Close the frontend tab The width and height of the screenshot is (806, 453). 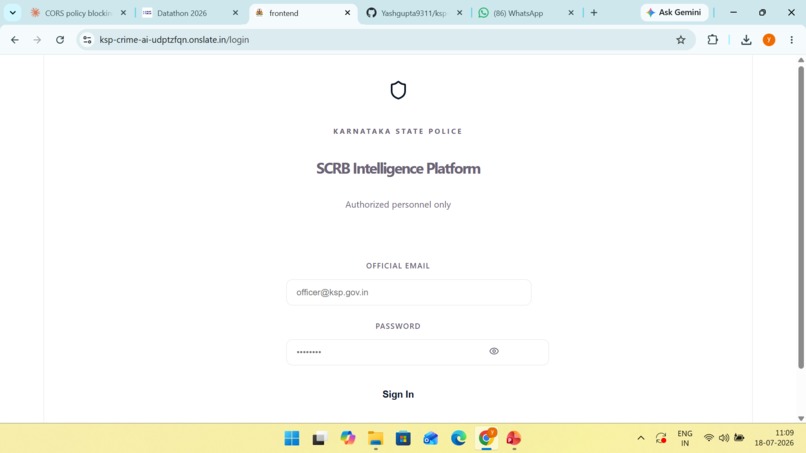[347, 13]
